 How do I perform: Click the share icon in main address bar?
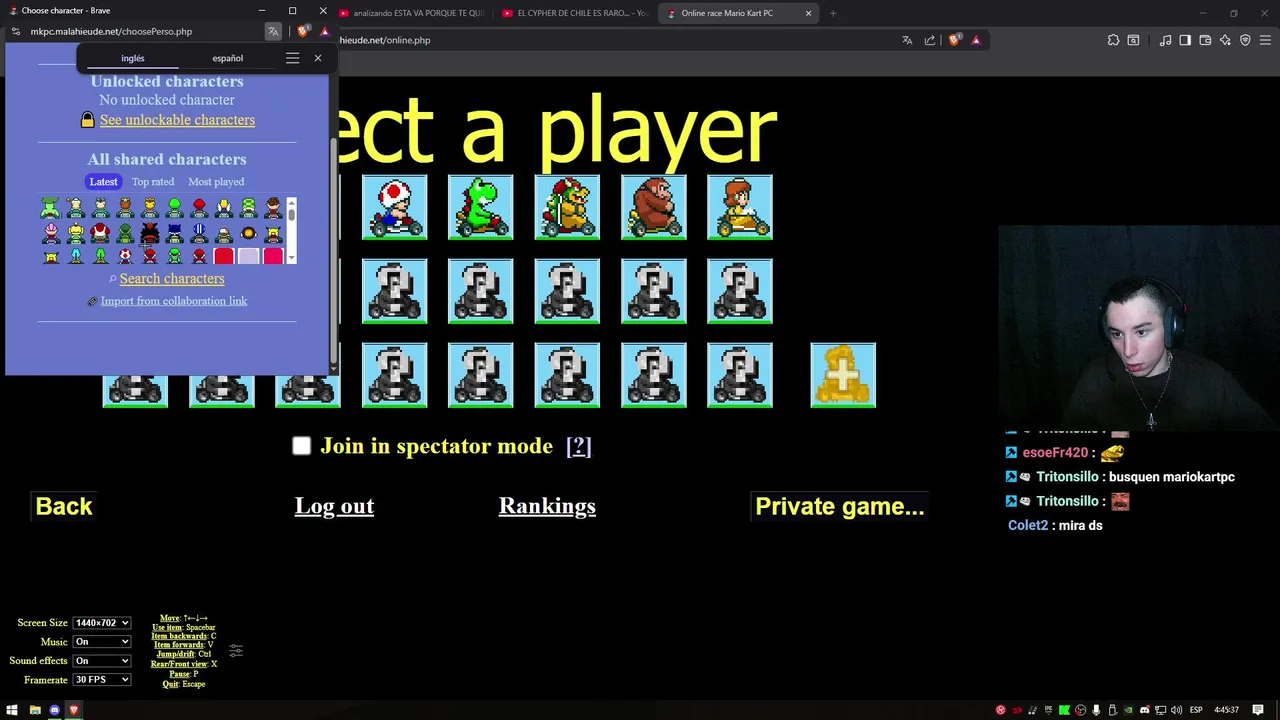(930, 40)
